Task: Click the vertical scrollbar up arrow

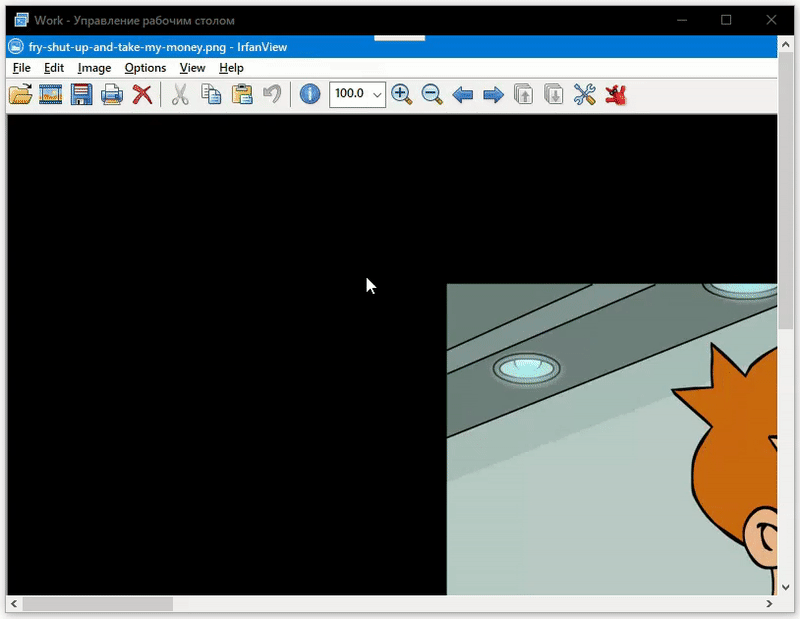Action: click(x=786, y=45)
